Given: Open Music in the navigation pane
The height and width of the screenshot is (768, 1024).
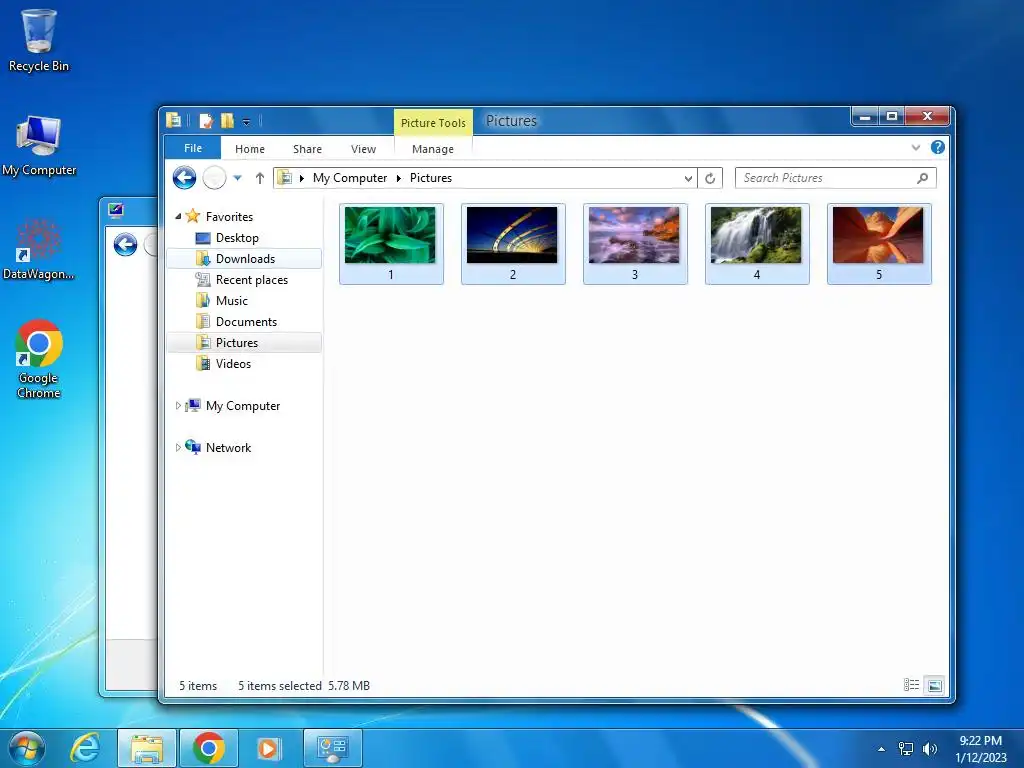Looking at the screenshot, I should pyautogui.click(x=231, y=300).
